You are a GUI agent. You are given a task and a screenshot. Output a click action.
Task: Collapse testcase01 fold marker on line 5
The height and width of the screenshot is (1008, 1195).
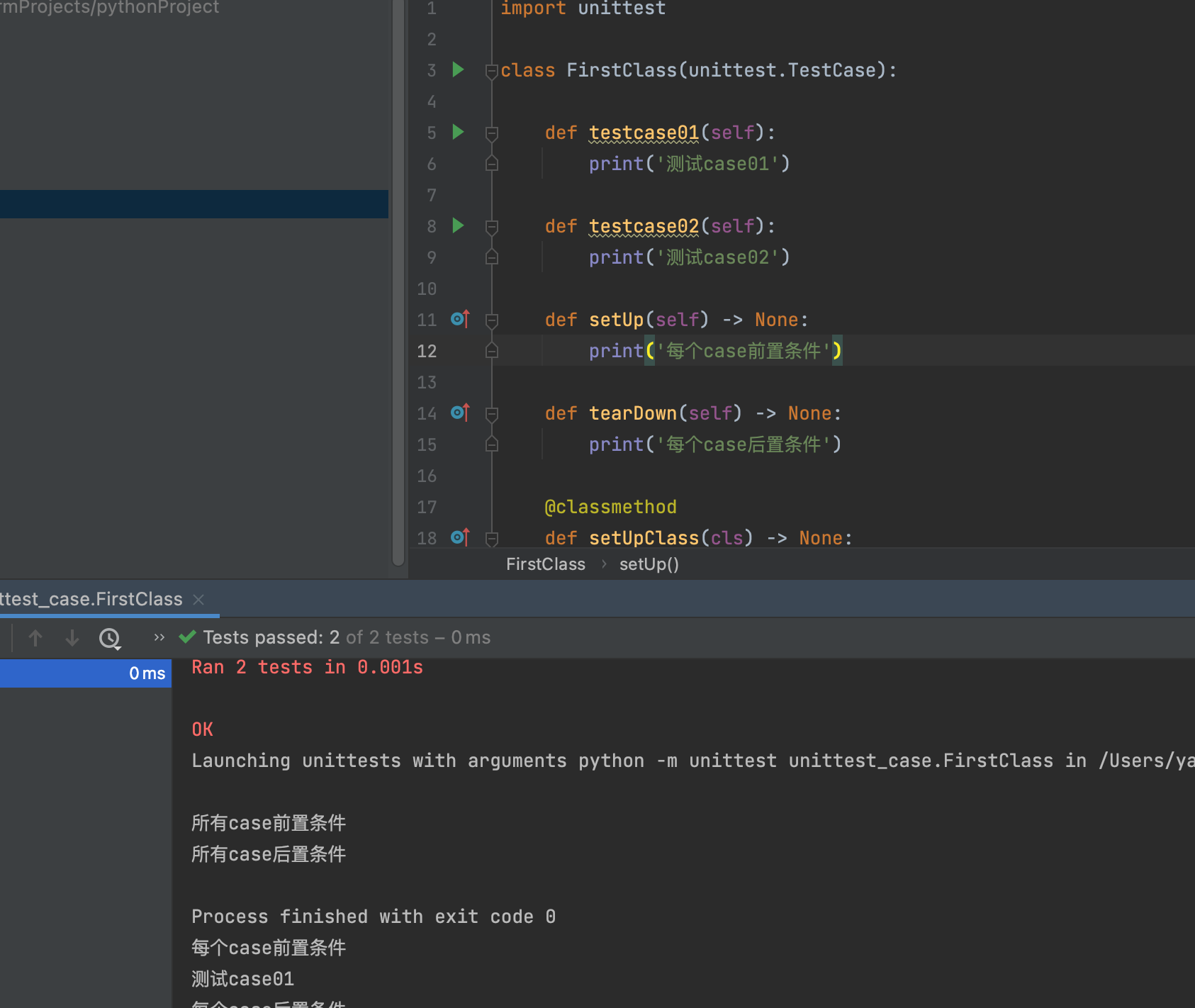point(491,133)
